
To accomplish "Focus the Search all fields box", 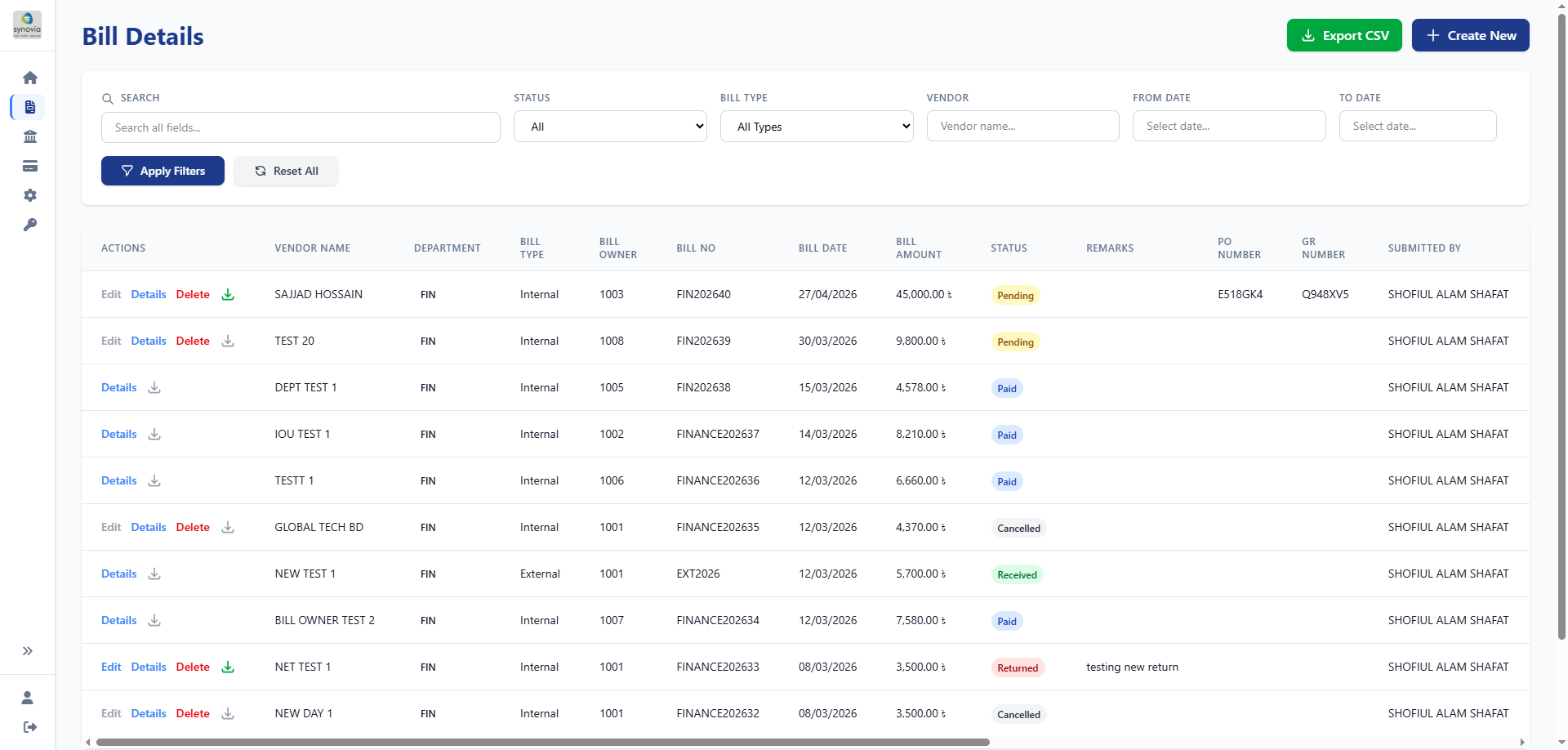I will click(x=301, y=127).
